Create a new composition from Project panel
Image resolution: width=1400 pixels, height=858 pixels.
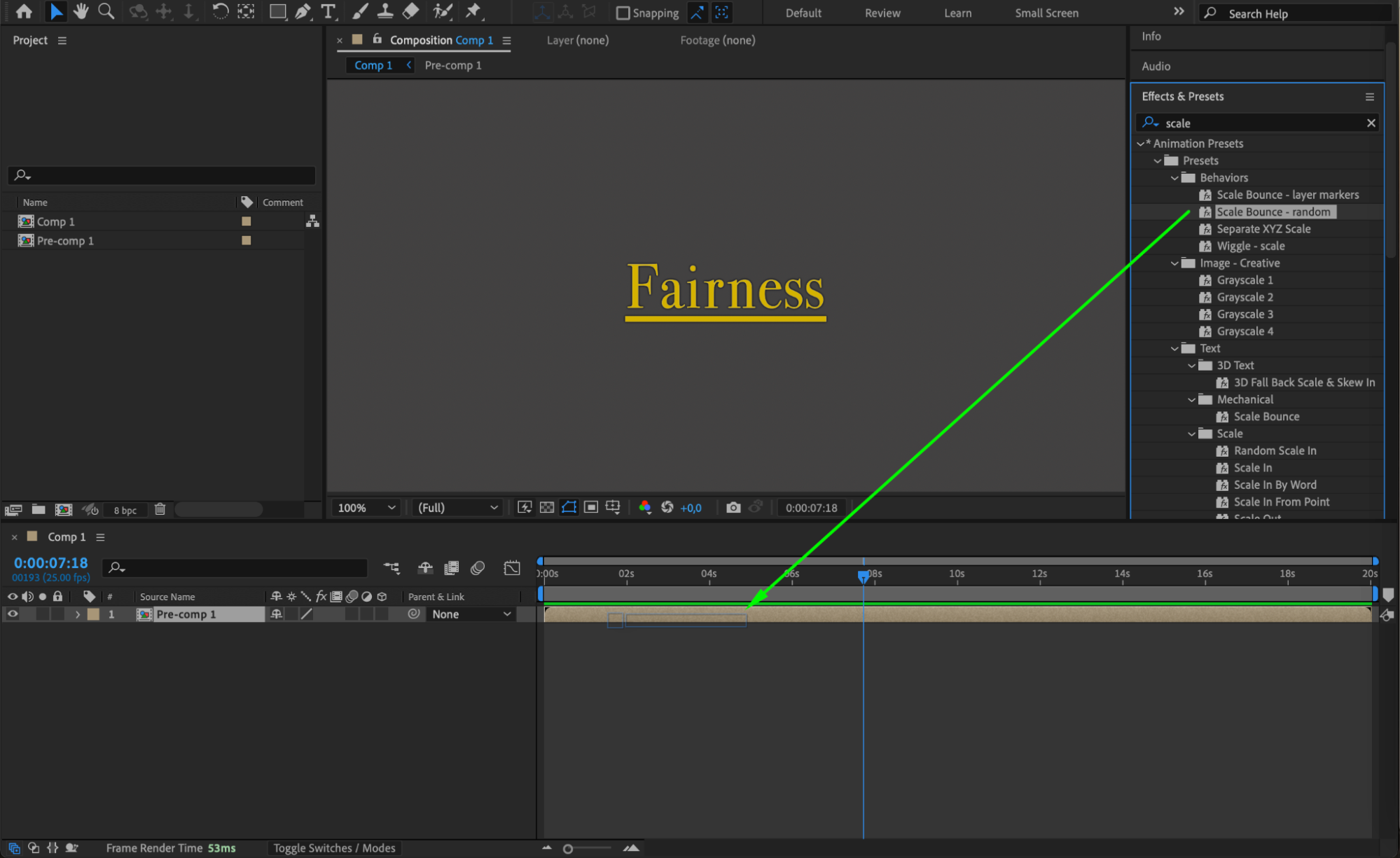(x=64, y=509)
